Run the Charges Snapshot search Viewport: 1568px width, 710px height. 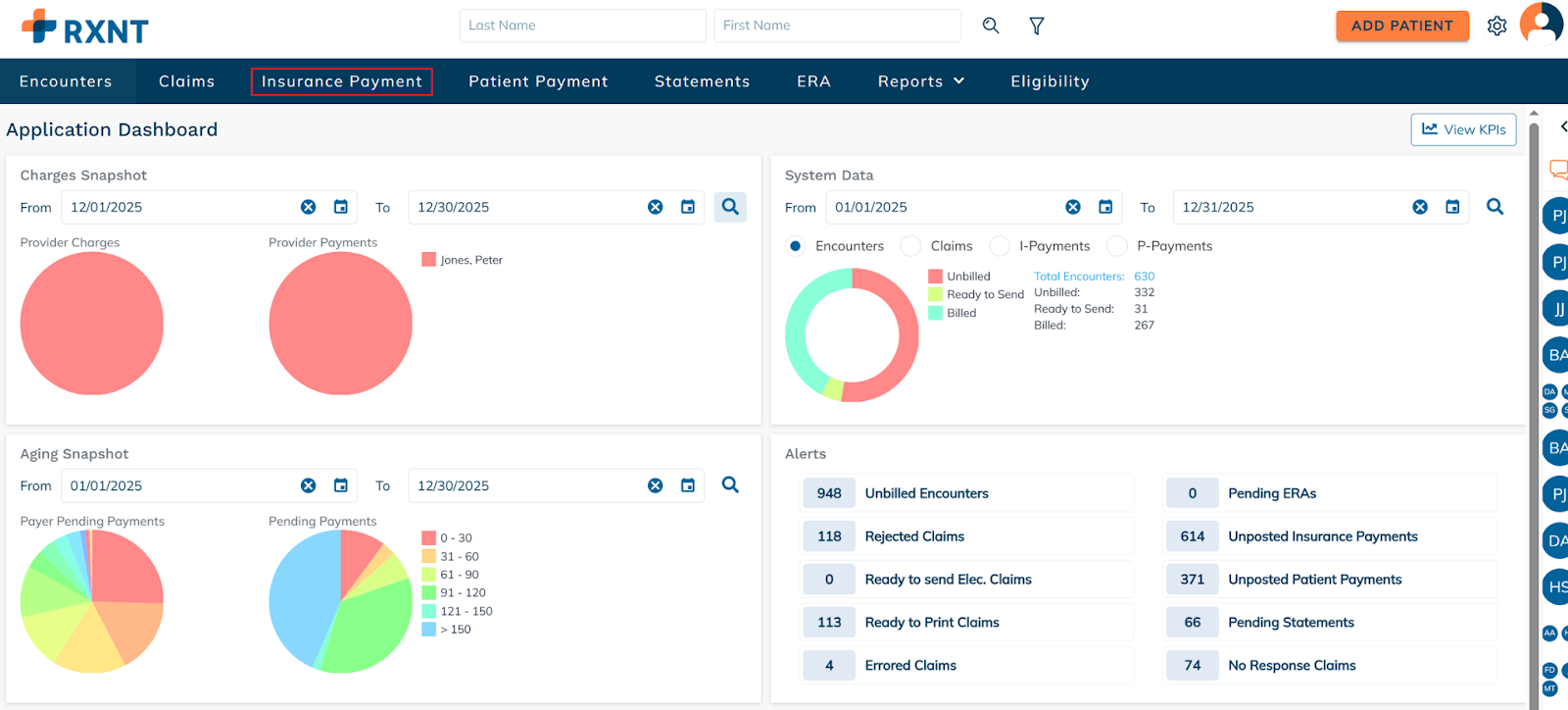pos(730,207)
